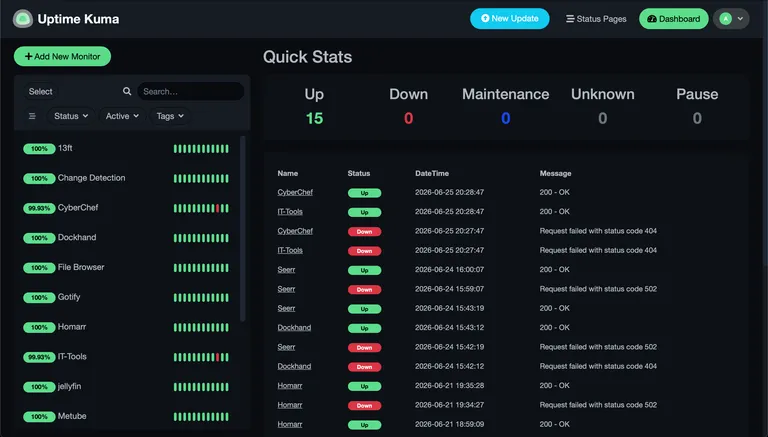The width and height of the screenshot is (768, 437).
Task: Click Down badge at 2026-06-25 20:27:47 CyberChef row
Action: (x=364, y=232)
